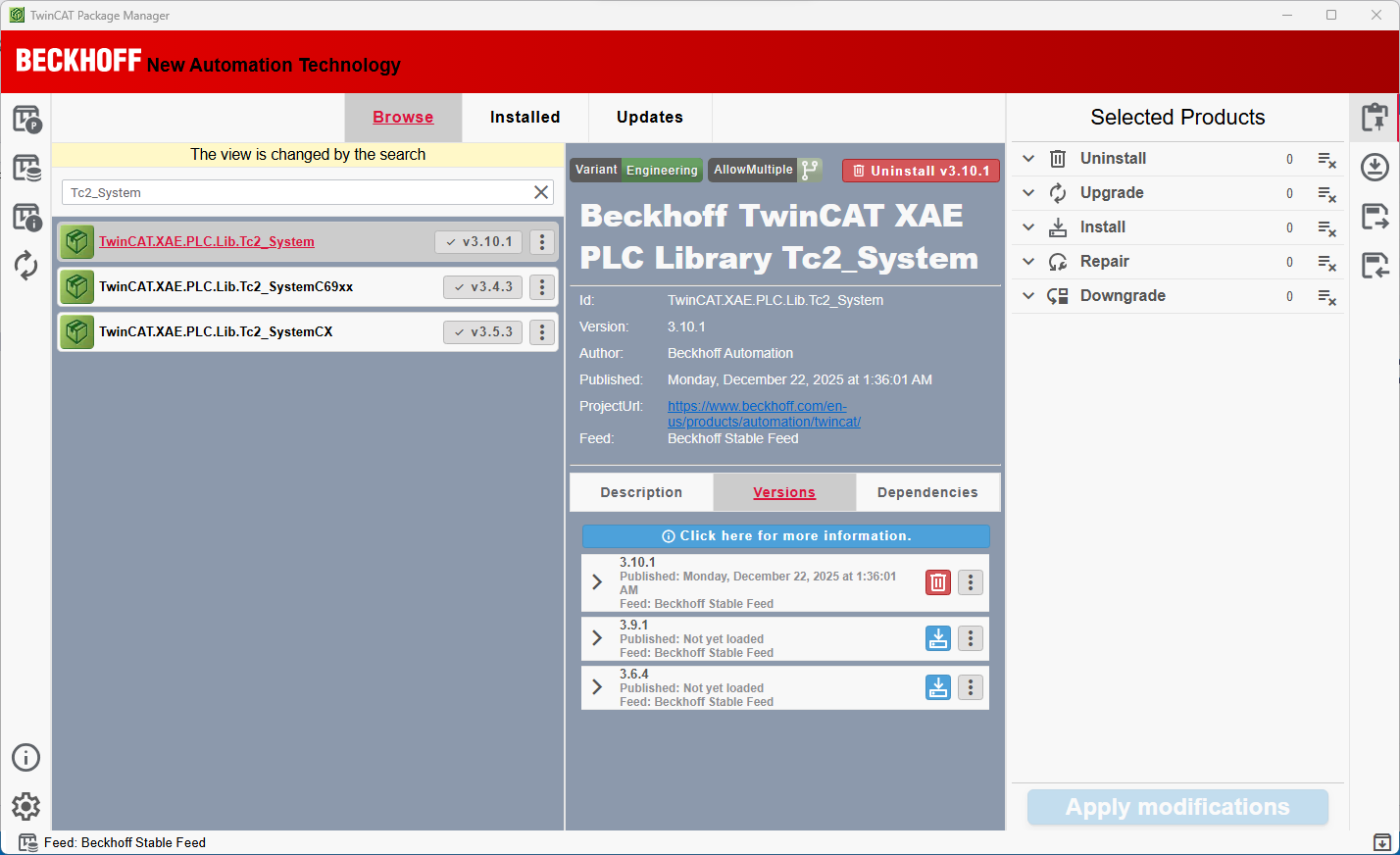Screen dimensions: 1400x855
Task: Open the packages view in left sidebar
Action: (26, 119)
